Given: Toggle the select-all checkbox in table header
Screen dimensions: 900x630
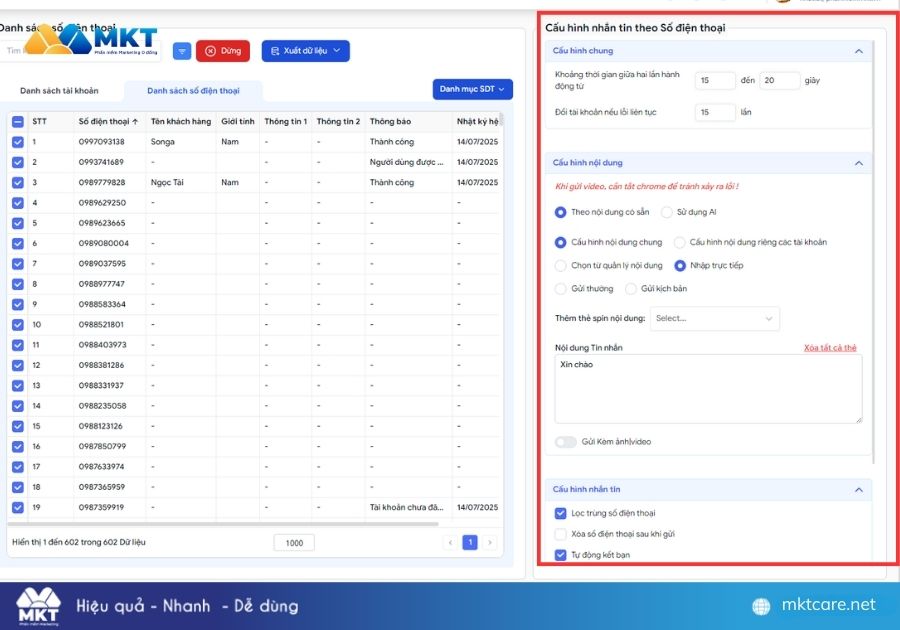Looking at the screenshot, I should click(18, 122).
